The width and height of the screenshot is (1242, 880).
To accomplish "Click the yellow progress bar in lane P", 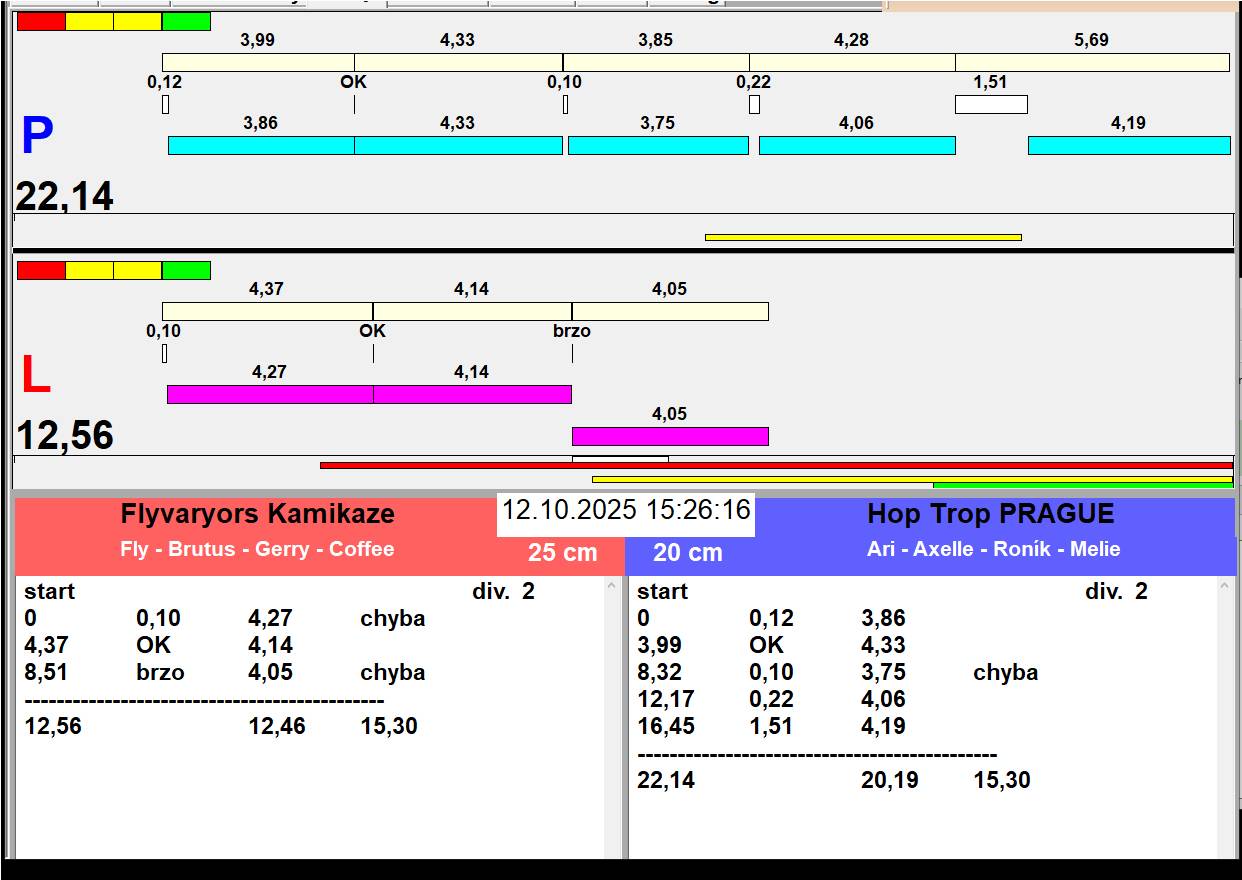I will tap(862, 237).
